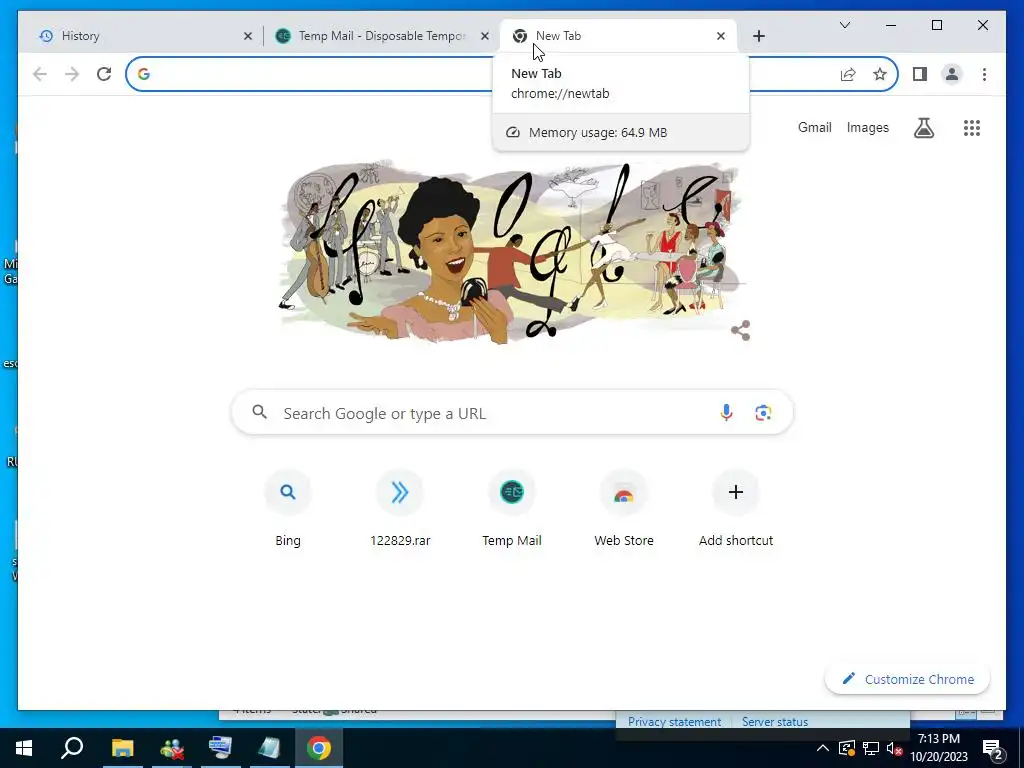Open the 122829.rar shortcut
This screenshot has height=768, width=1024.
(x=400, y=509)
